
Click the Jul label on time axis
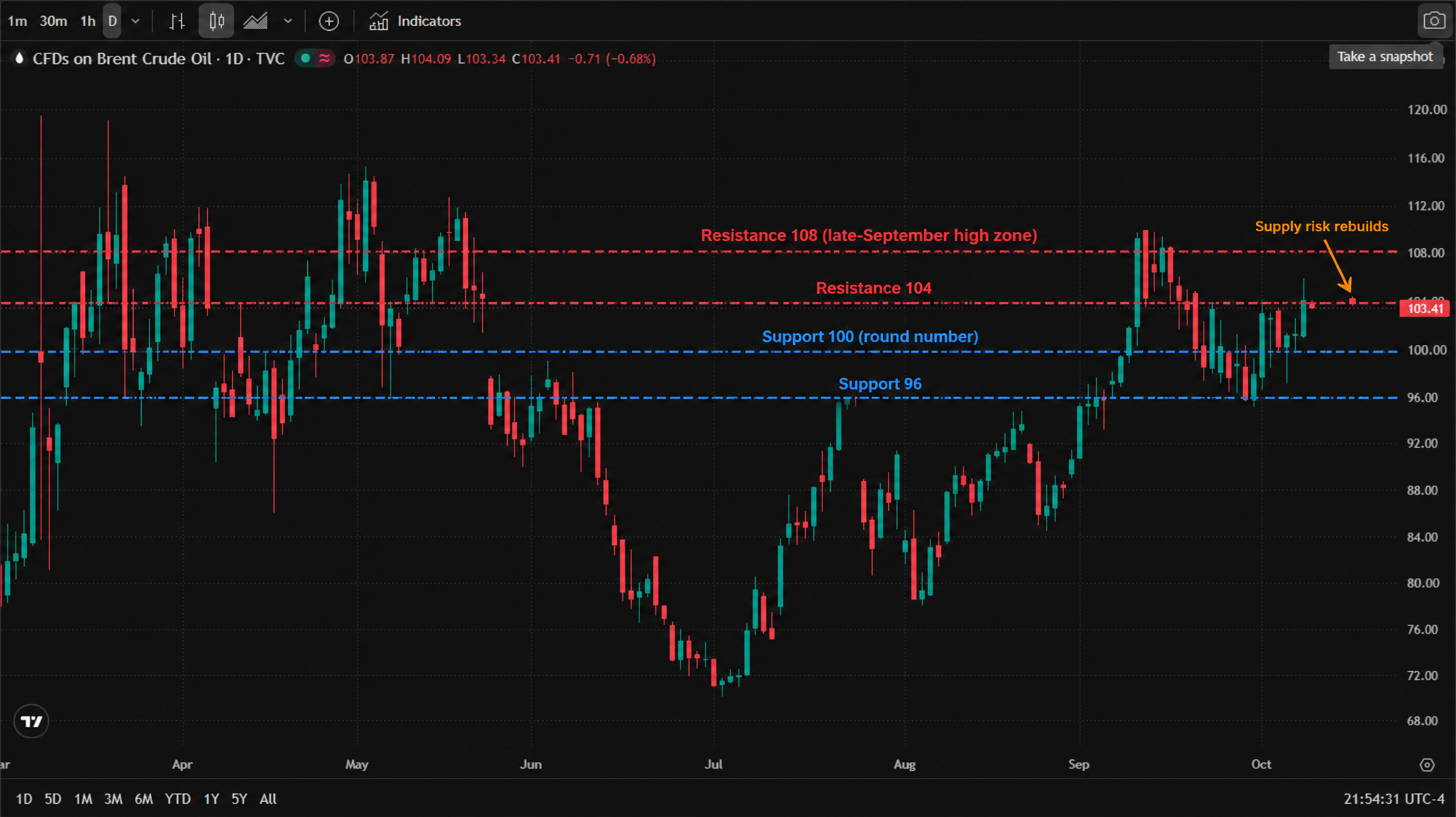[x=713, y=764]
